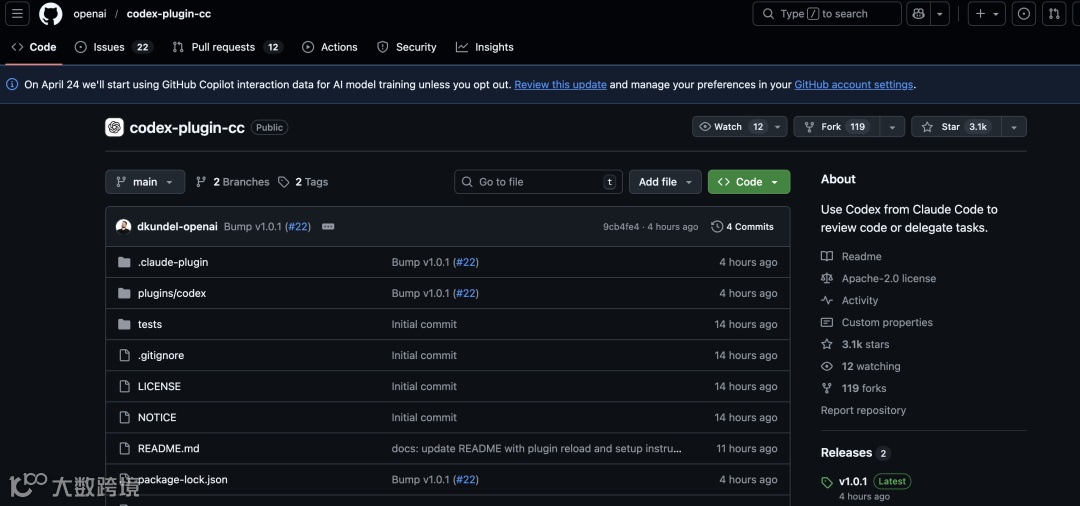
Task: Open the docs: update README commit message
Action: (x=537, y=448)
